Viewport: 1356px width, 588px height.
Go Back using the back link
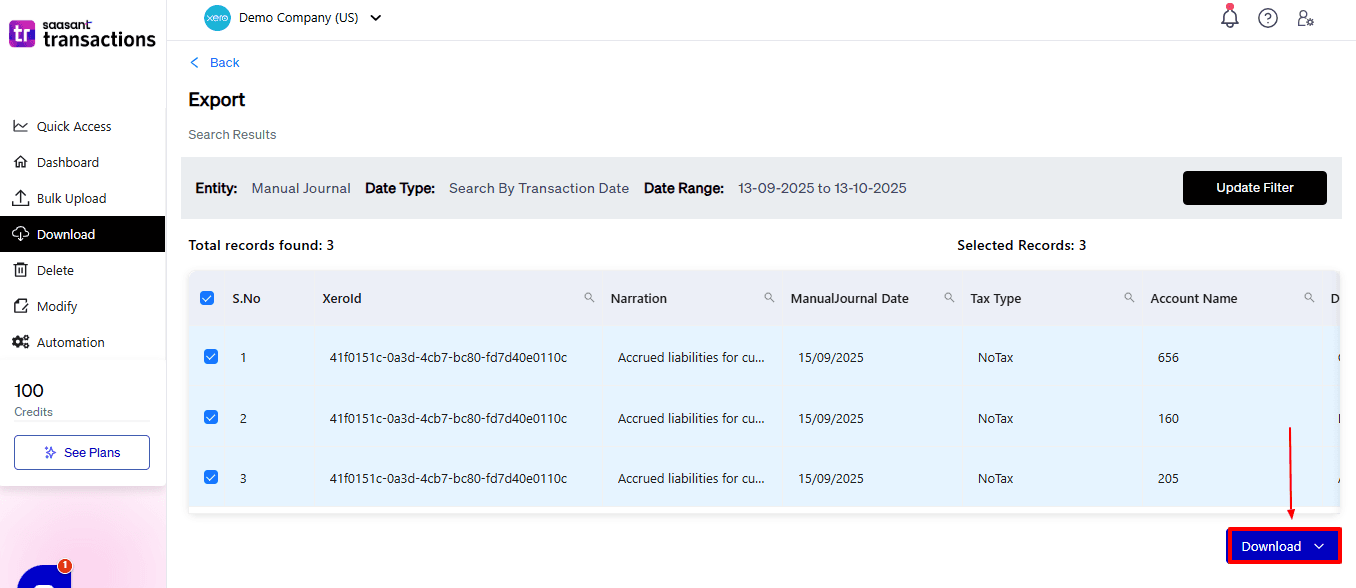tap(214, 62)
